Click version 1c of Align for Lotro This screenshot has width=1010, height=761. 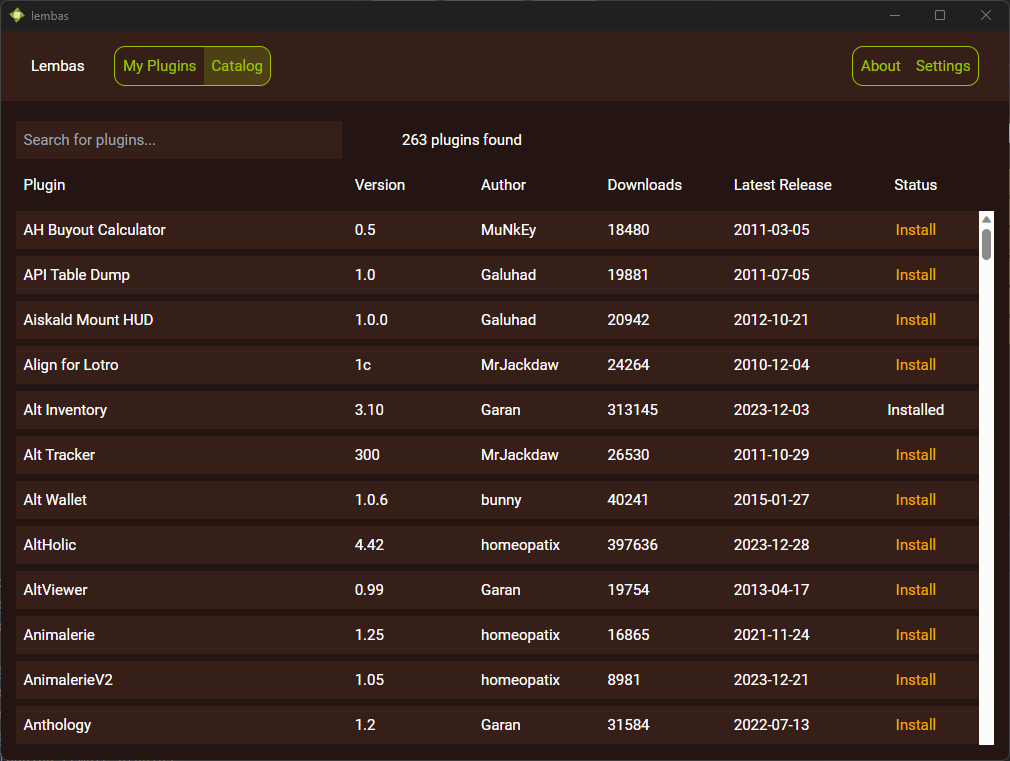click(363, 365)
